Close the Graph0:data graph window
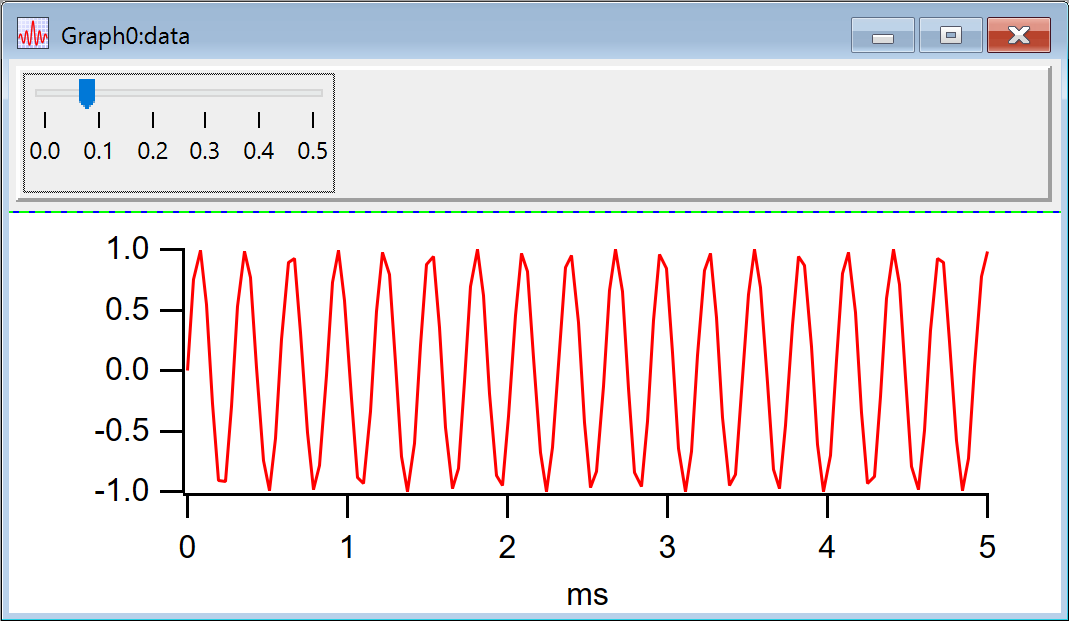The height and width of the screenshot is (621, 1069). pyautogui.click(x=1018, y=36)
